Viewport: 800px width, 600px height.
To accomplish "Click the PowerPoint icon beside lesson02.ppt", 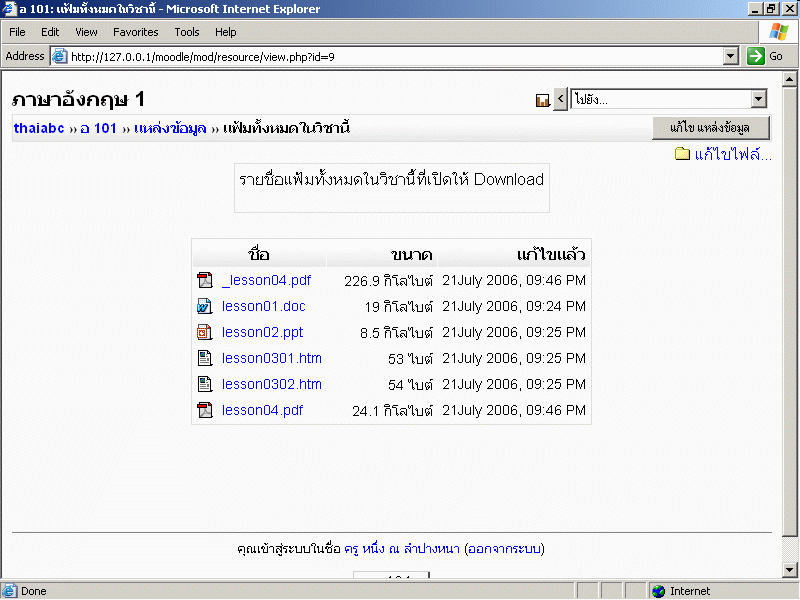I will 204,333.
